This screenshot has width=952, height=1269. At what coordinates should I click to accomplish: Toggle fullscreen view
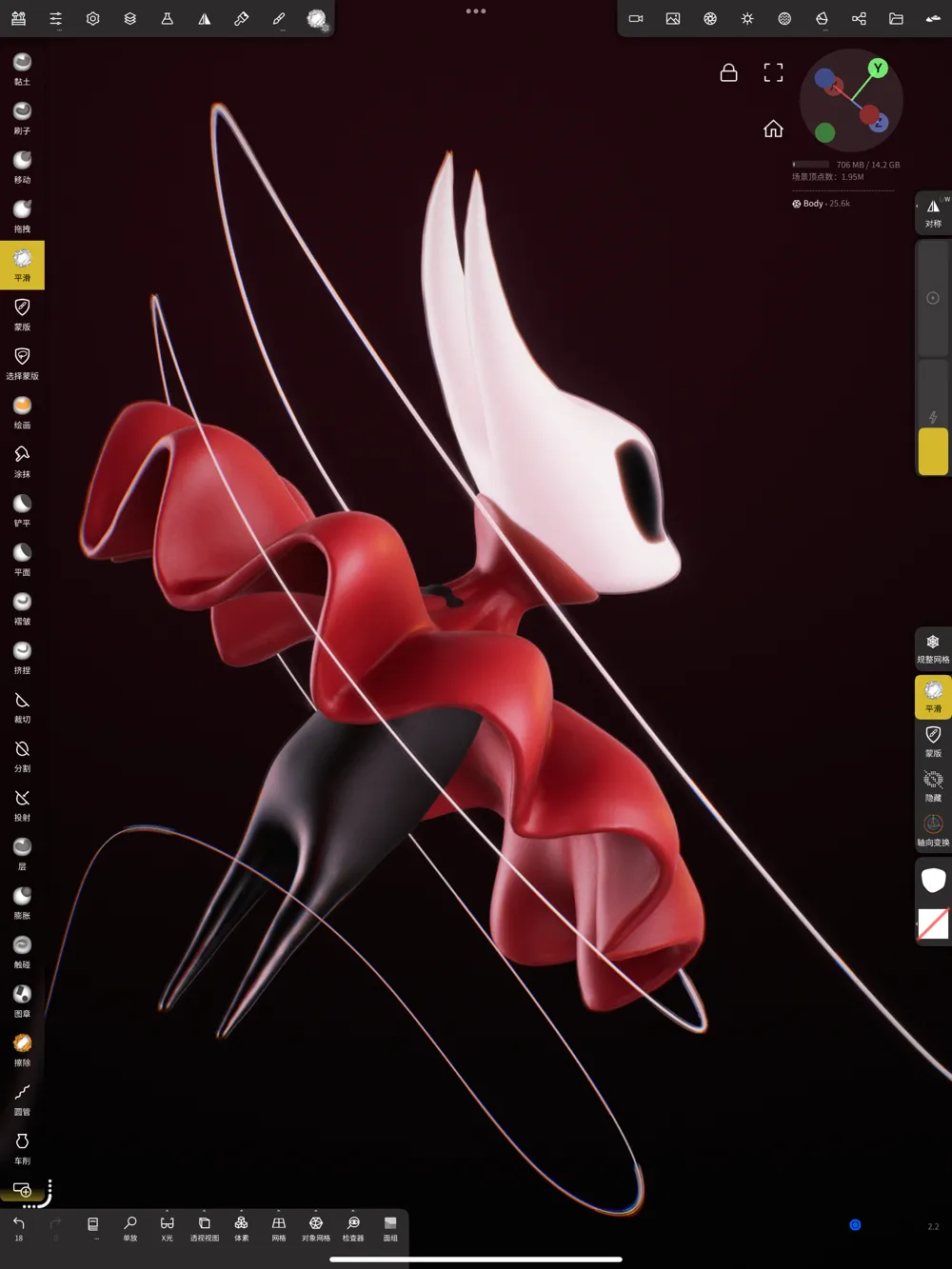774,72
